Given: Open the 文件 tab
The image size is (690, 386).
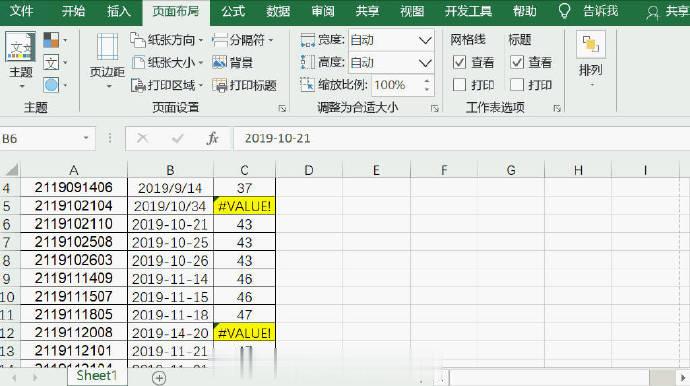Looking at the screenshot, I should click(21, 11).
